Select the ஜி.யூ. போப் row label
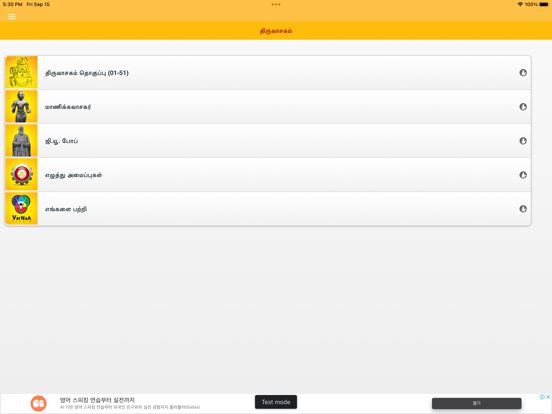The height and width of the screenshot is (414, 552). tap(61, 141)
